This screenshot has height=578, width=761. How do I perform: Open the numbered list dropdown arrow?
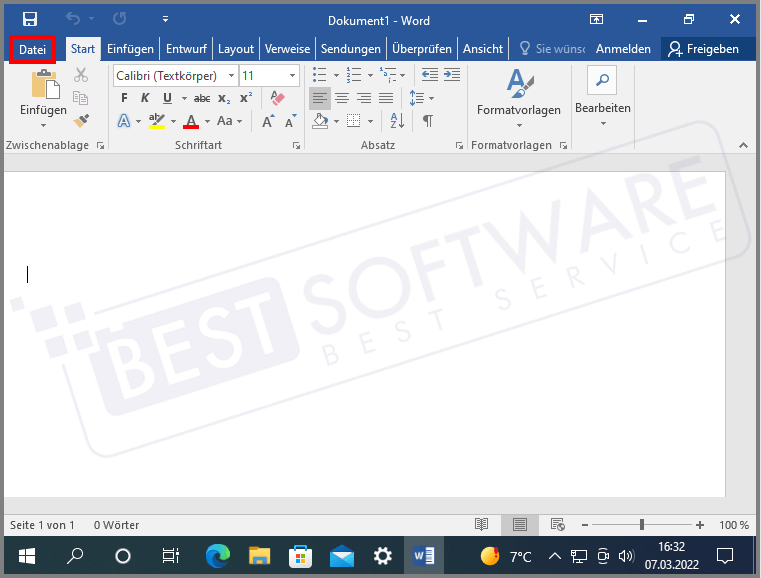coord(370,75)
